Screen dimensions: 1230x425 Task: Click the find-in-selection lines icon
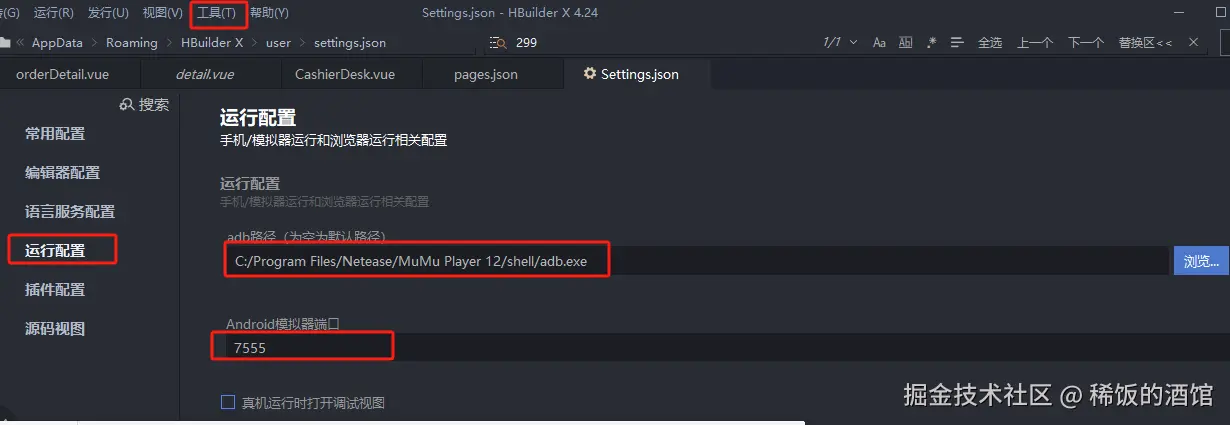pos(957,43)
